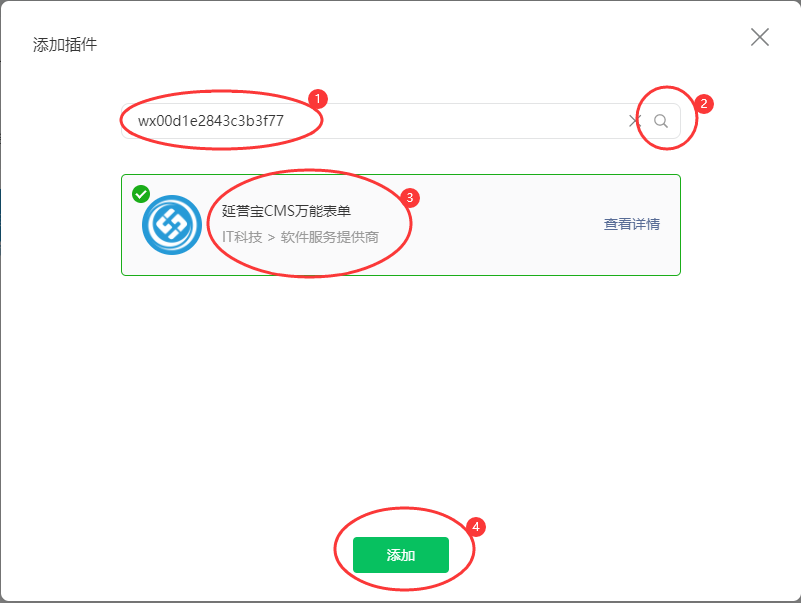
Task: Open the 查看详情 link
Action: 631,224
